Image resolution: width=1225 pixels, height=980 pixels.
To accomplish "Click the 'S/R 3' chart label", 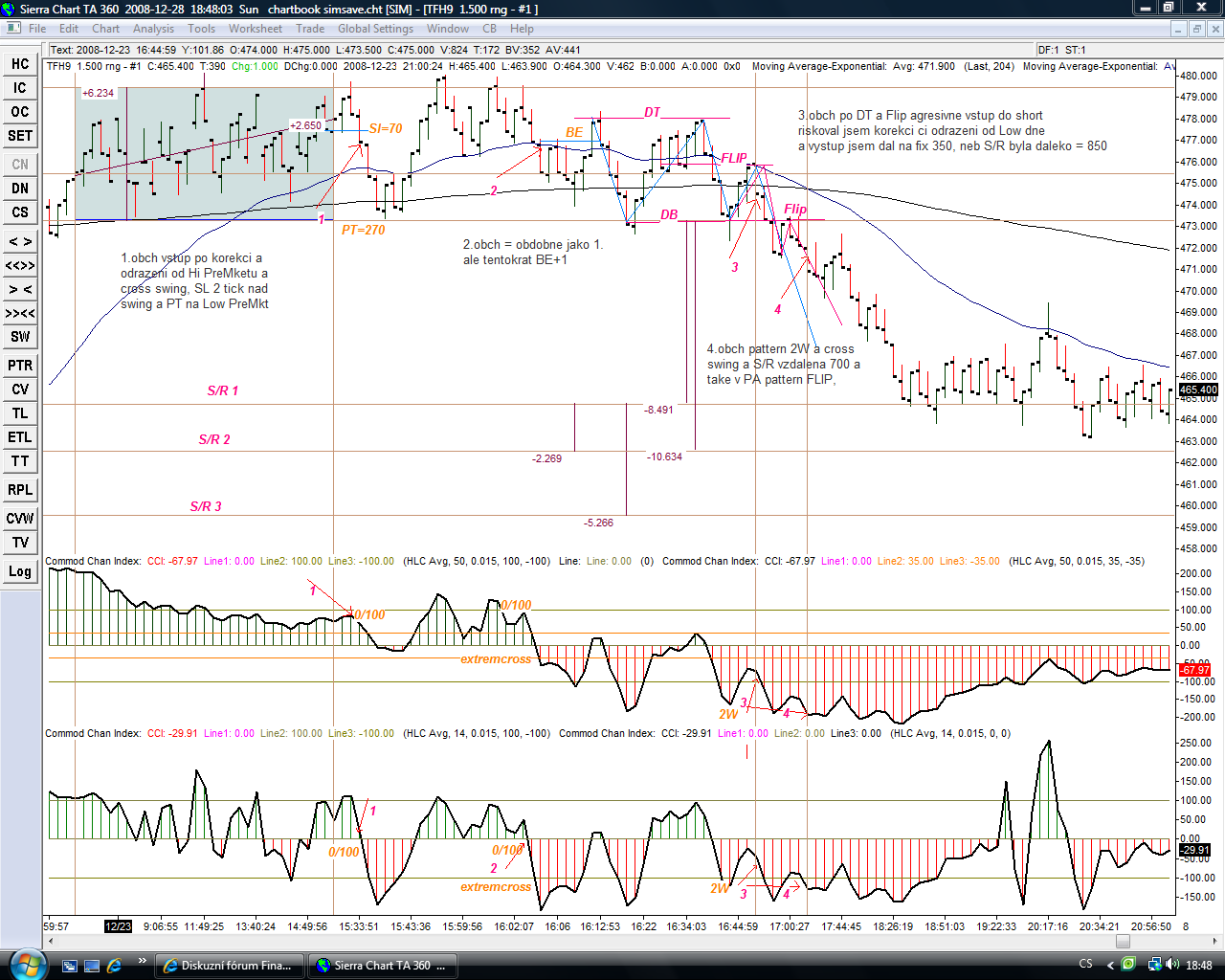I will click(206, 506).
